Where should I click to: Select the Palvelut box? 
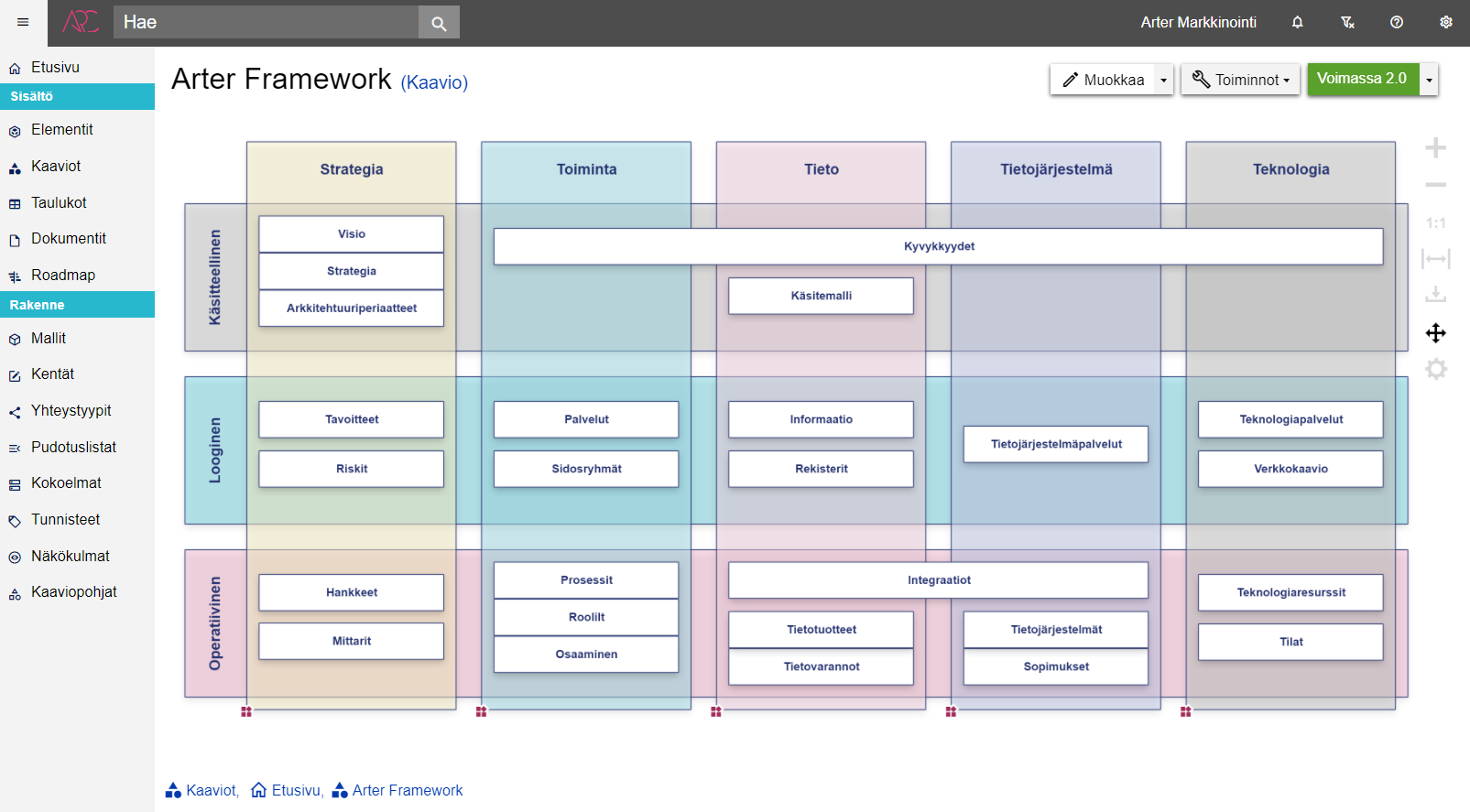click(x=586, y=419)
